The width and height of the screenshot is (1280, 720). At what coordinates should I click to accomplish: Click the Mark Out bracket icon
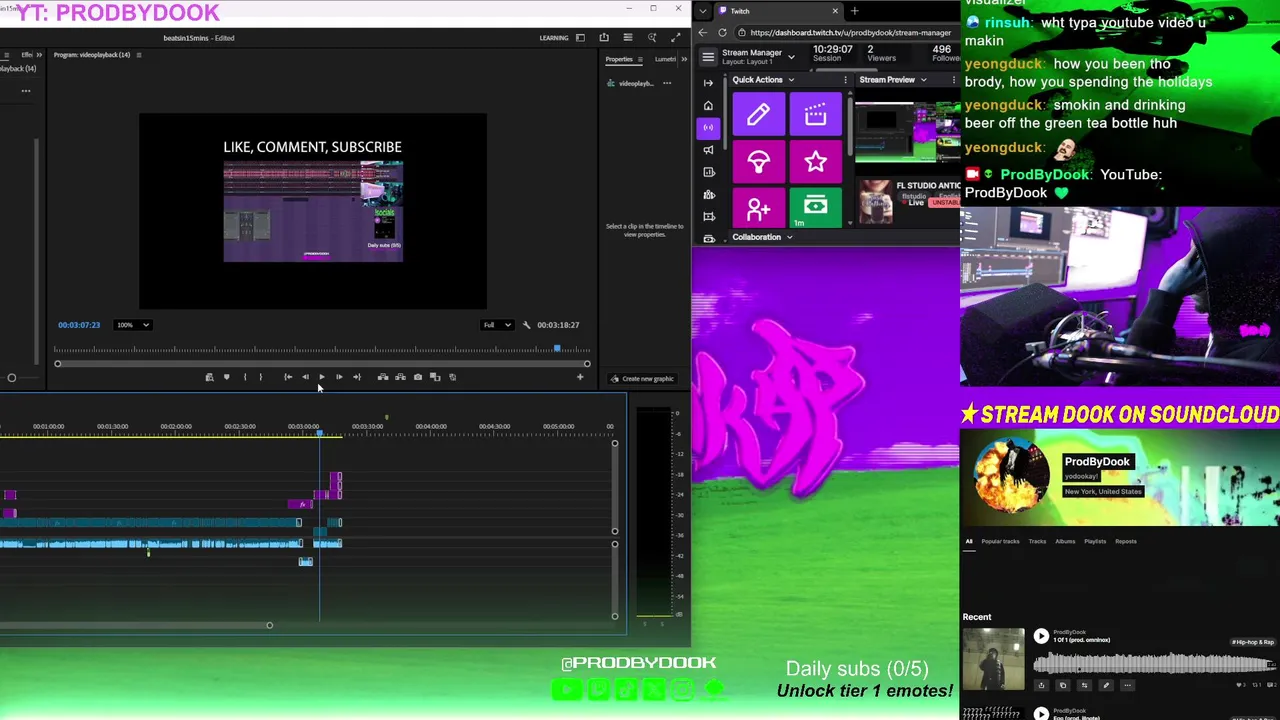[261, 377]
